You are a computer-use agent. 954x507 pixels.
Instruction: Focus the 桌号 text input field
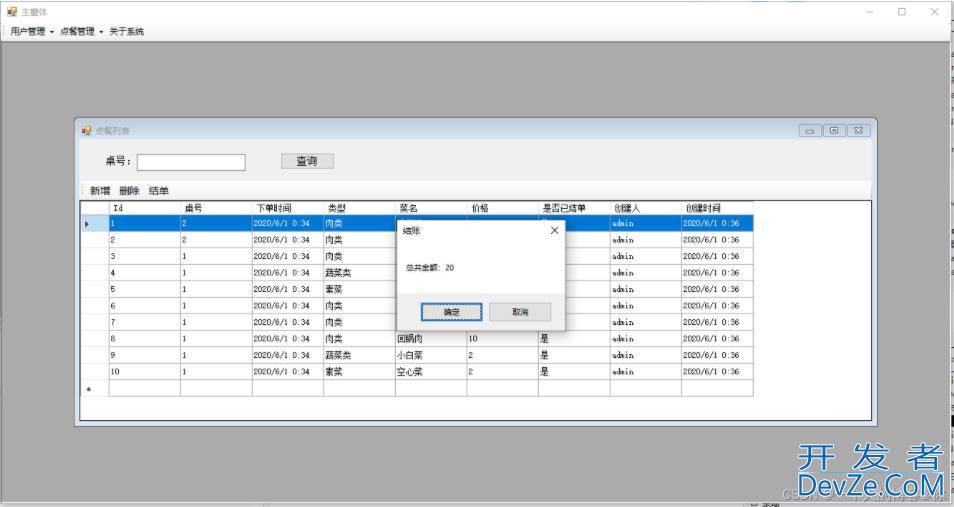(191, 162)
